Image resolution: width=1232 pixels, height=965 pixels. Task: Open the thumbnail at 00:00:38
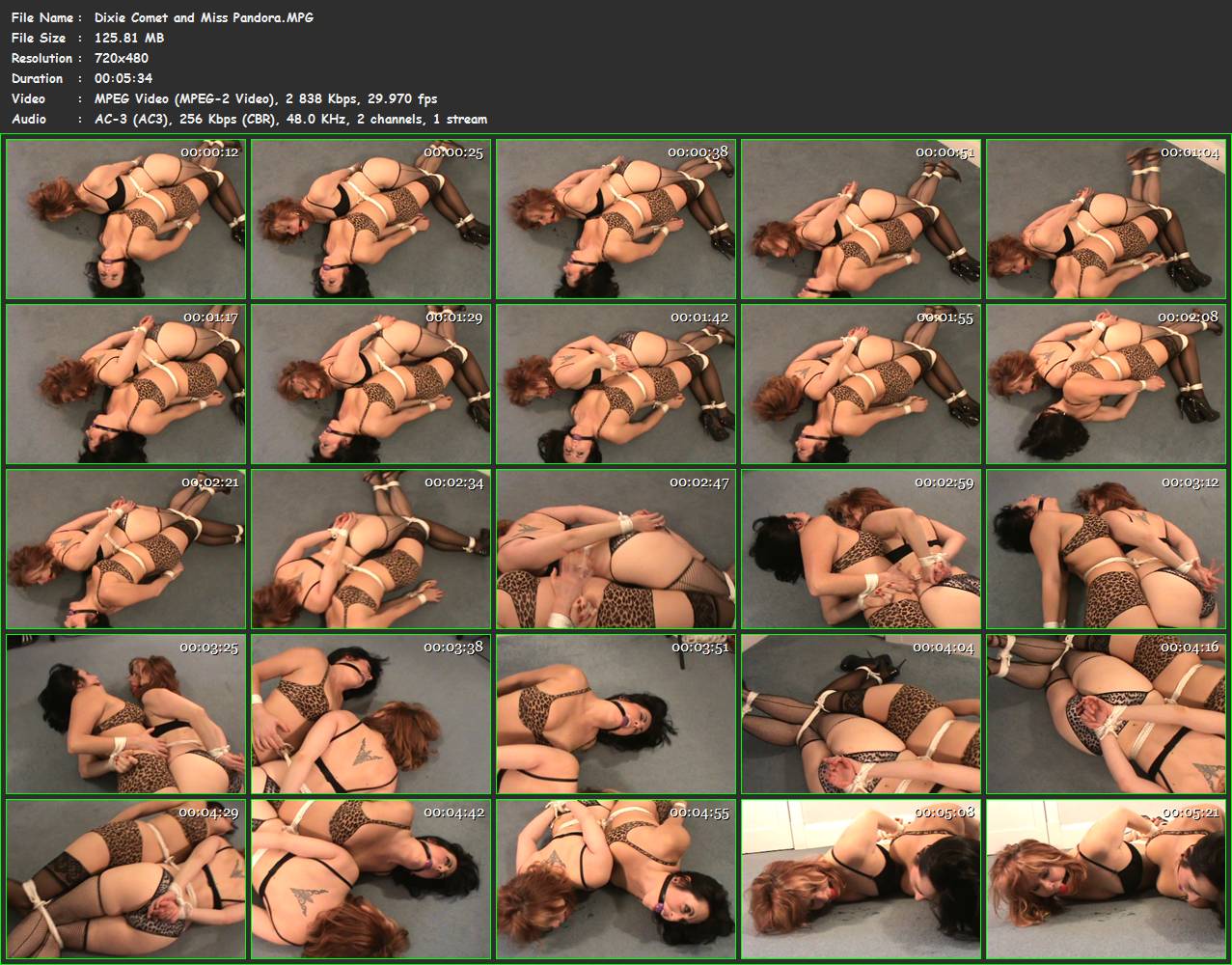click(x=616, y=219)
